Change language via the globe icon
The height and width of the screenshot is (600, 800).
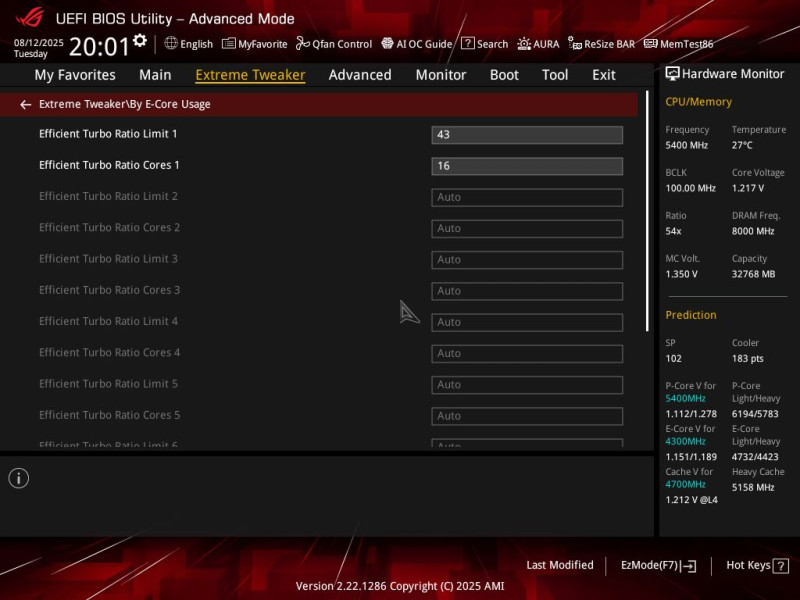(171, 43)
